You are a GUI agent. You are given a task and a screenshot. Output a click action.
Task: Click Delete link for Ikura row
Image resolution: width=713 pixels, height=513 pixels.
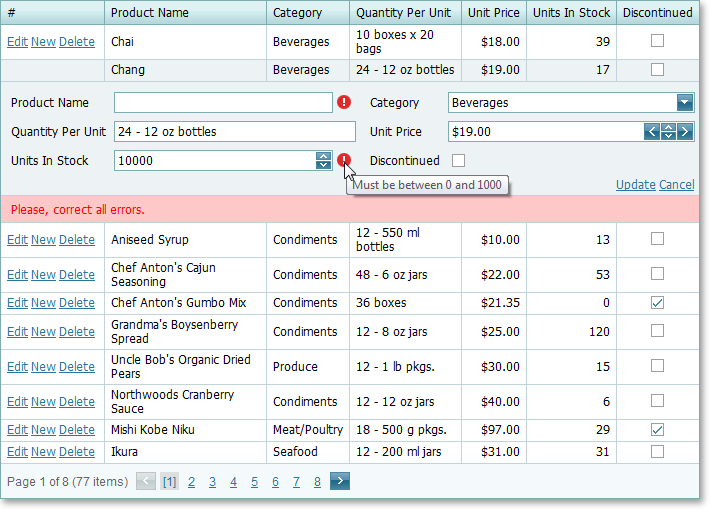coord(77,452)
